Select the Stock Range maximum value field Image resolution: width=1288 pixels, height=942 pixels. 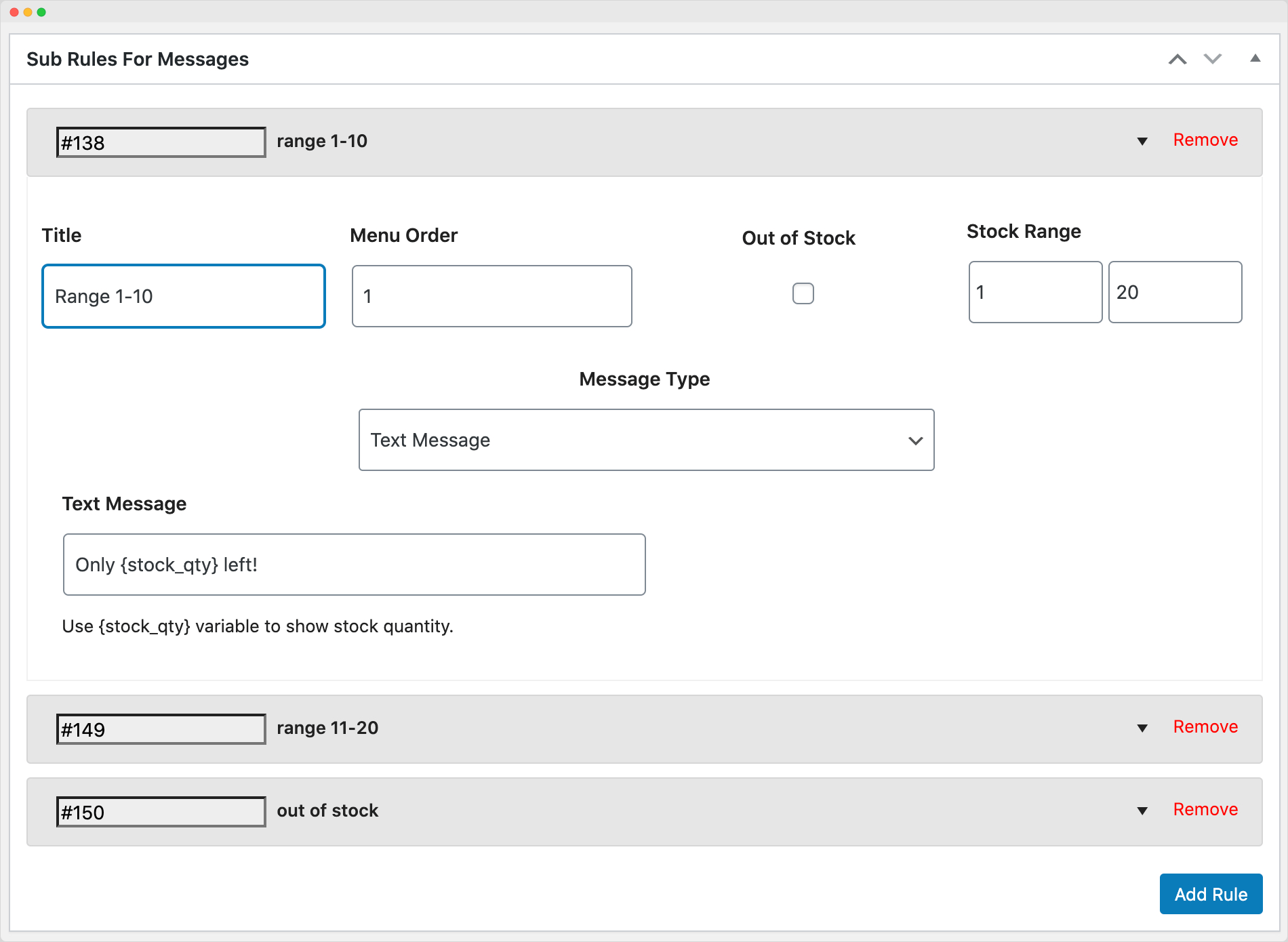[x=1175, y=292]
